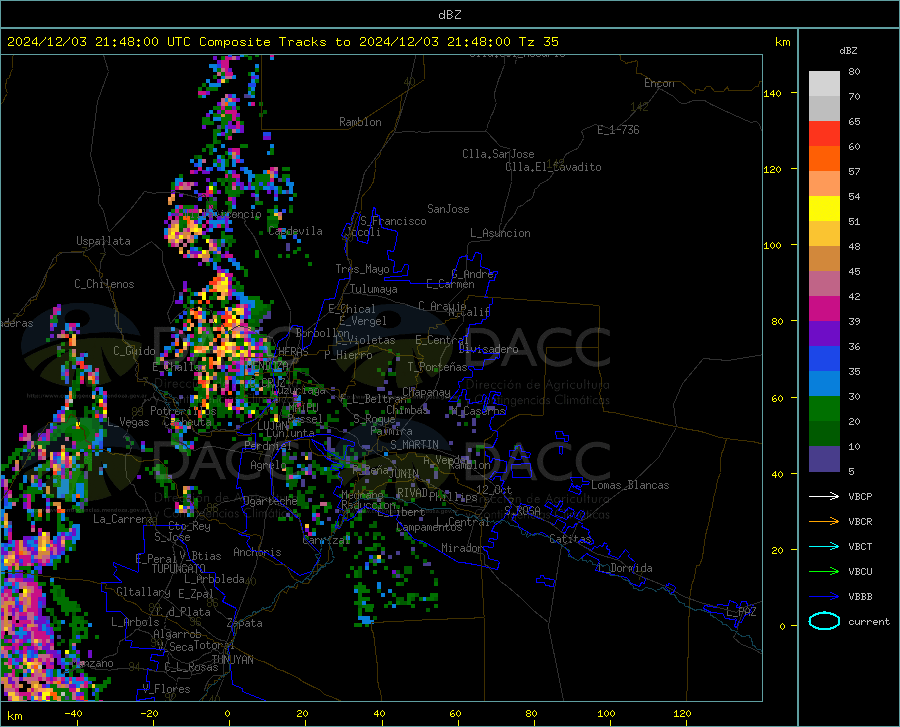Click the 'La_Carrera' map label
This screenshot has height=727, width=900.
tap(123, 519)
